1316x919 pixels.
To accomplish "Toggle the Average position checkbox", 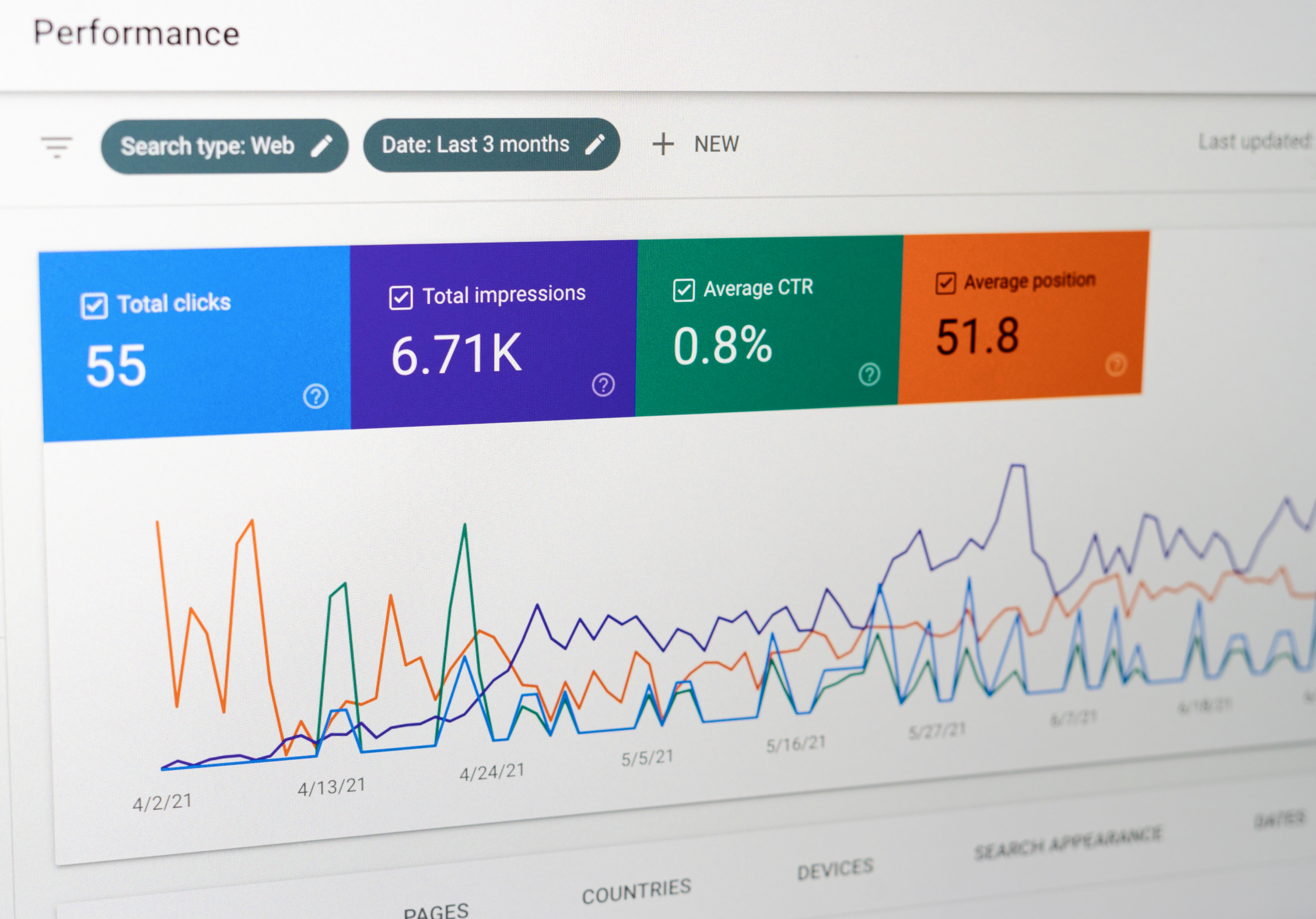I will click(946, 283).
